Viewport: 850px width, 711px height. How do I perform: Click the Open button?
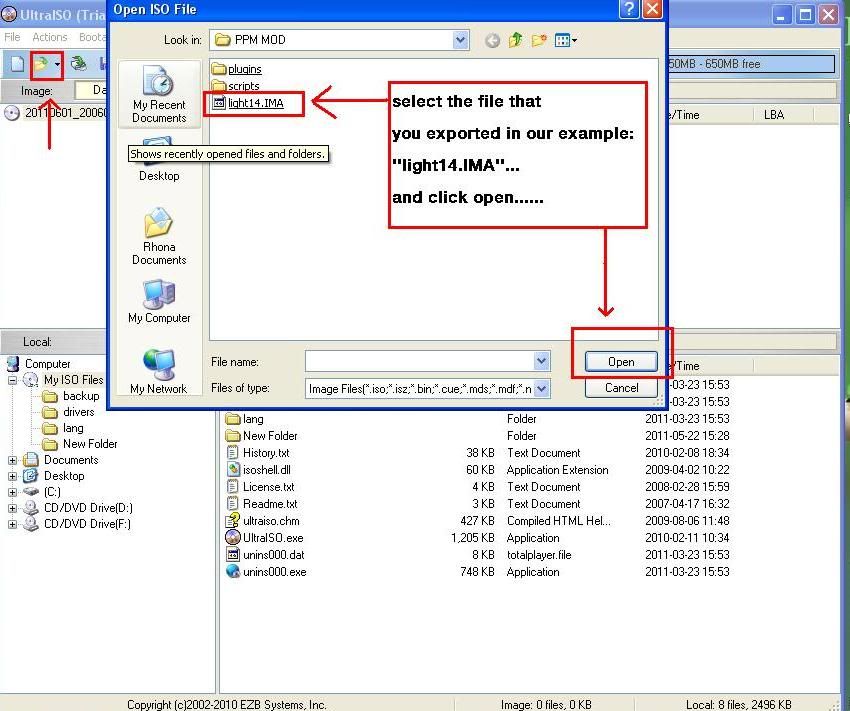621,362
